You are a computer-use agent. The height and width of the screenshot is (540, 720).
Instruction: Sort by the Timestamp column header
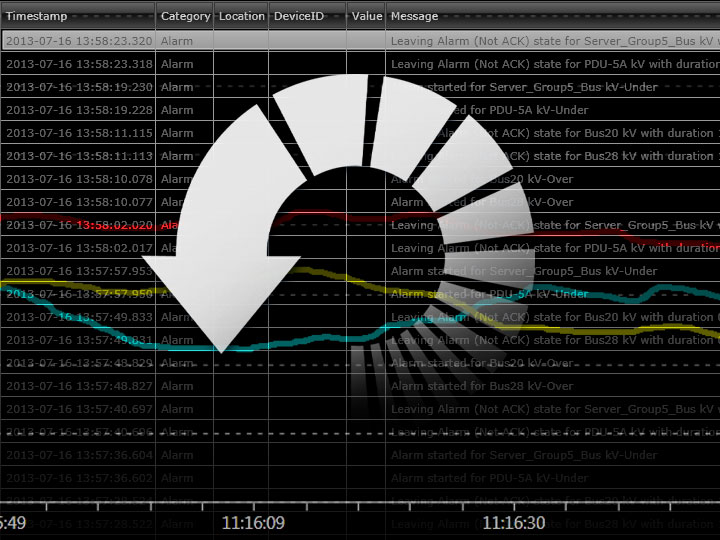pyautogui.click(x=78, y=16)
